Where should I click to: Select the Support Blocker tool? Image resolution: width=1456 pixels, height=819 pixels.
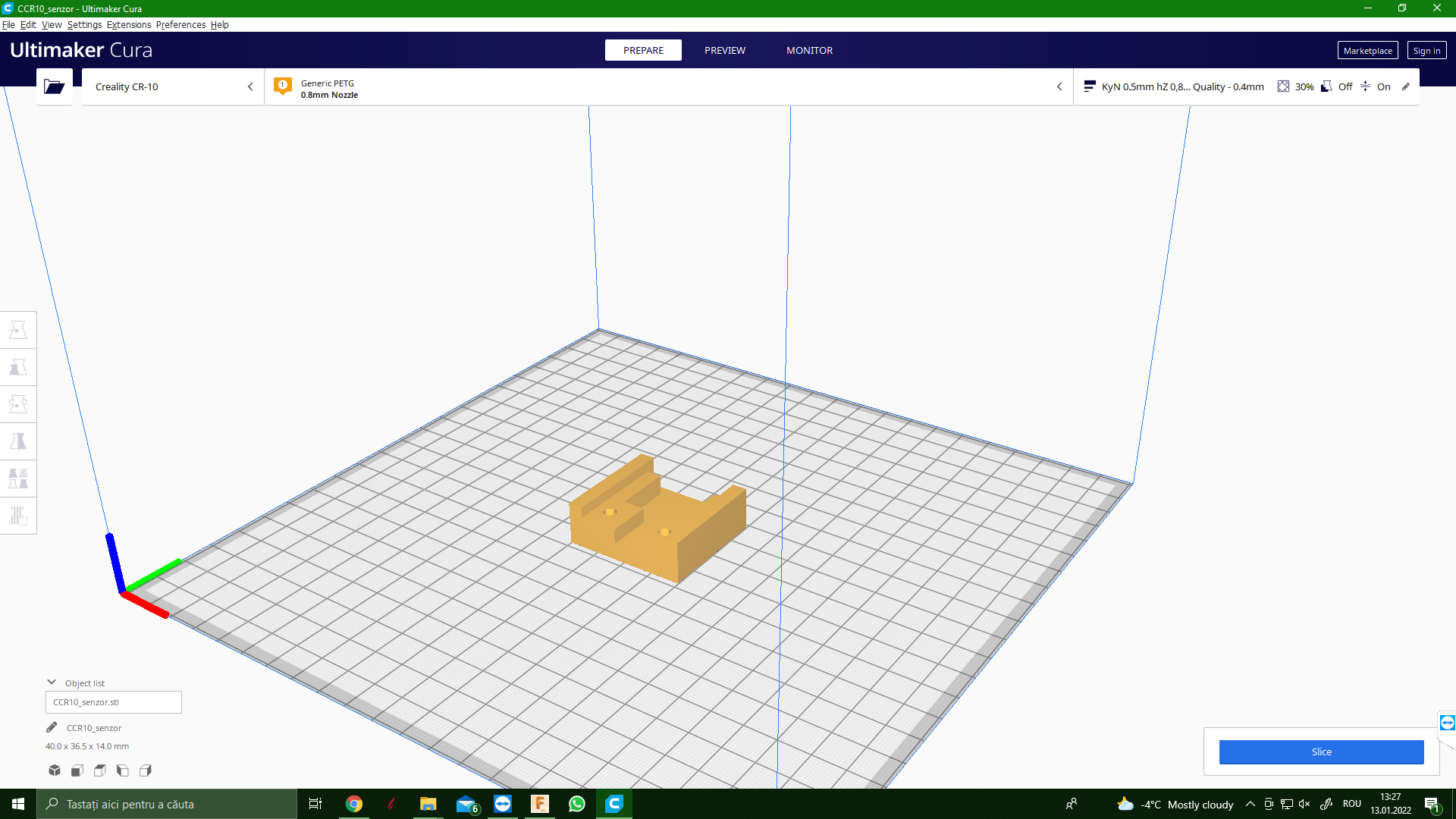tap(18, 516)
